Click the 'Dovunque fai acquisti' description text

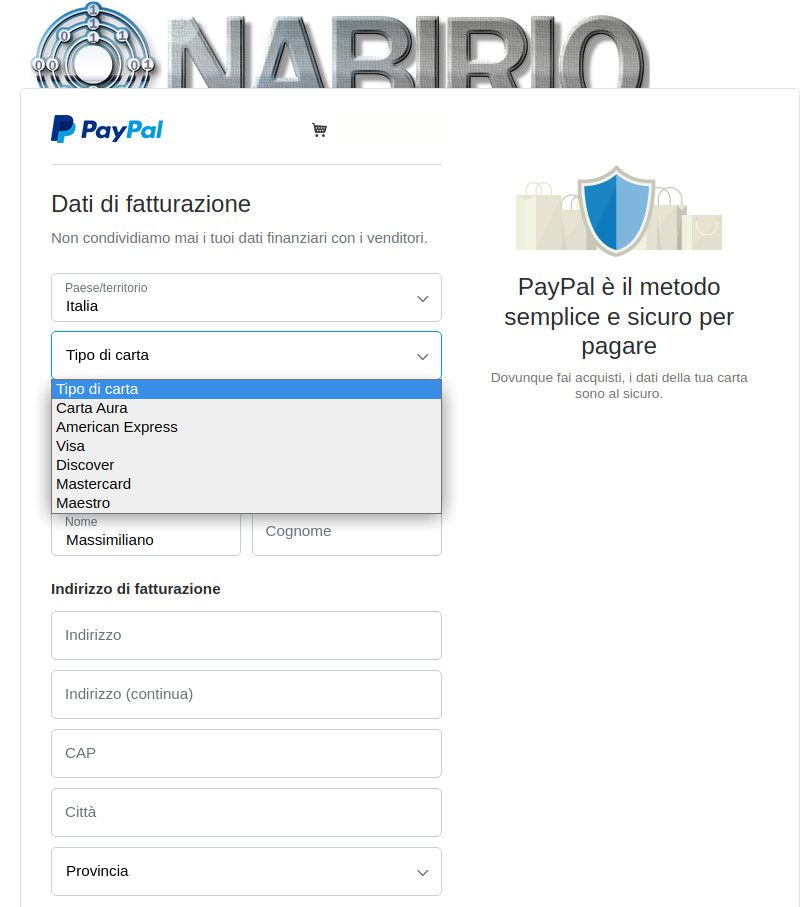click(619, 386)
